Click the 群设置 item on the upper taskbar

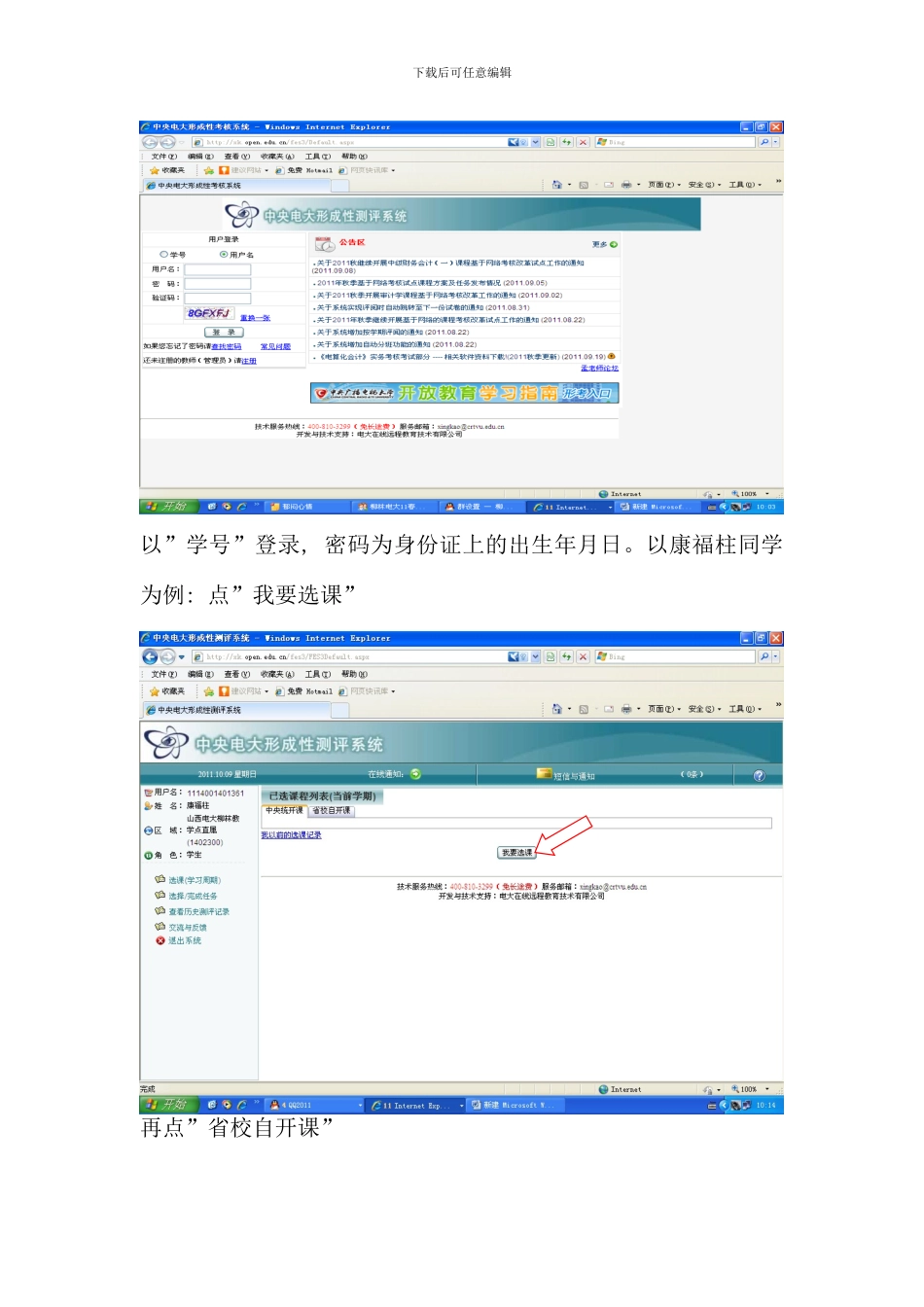pos(481,507)
